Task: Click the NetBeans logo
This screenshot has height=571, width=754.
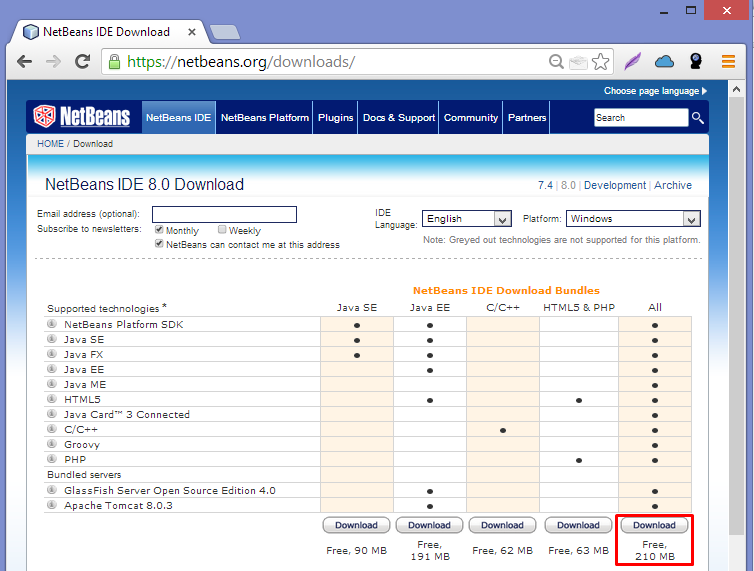Action: [82, 116]
